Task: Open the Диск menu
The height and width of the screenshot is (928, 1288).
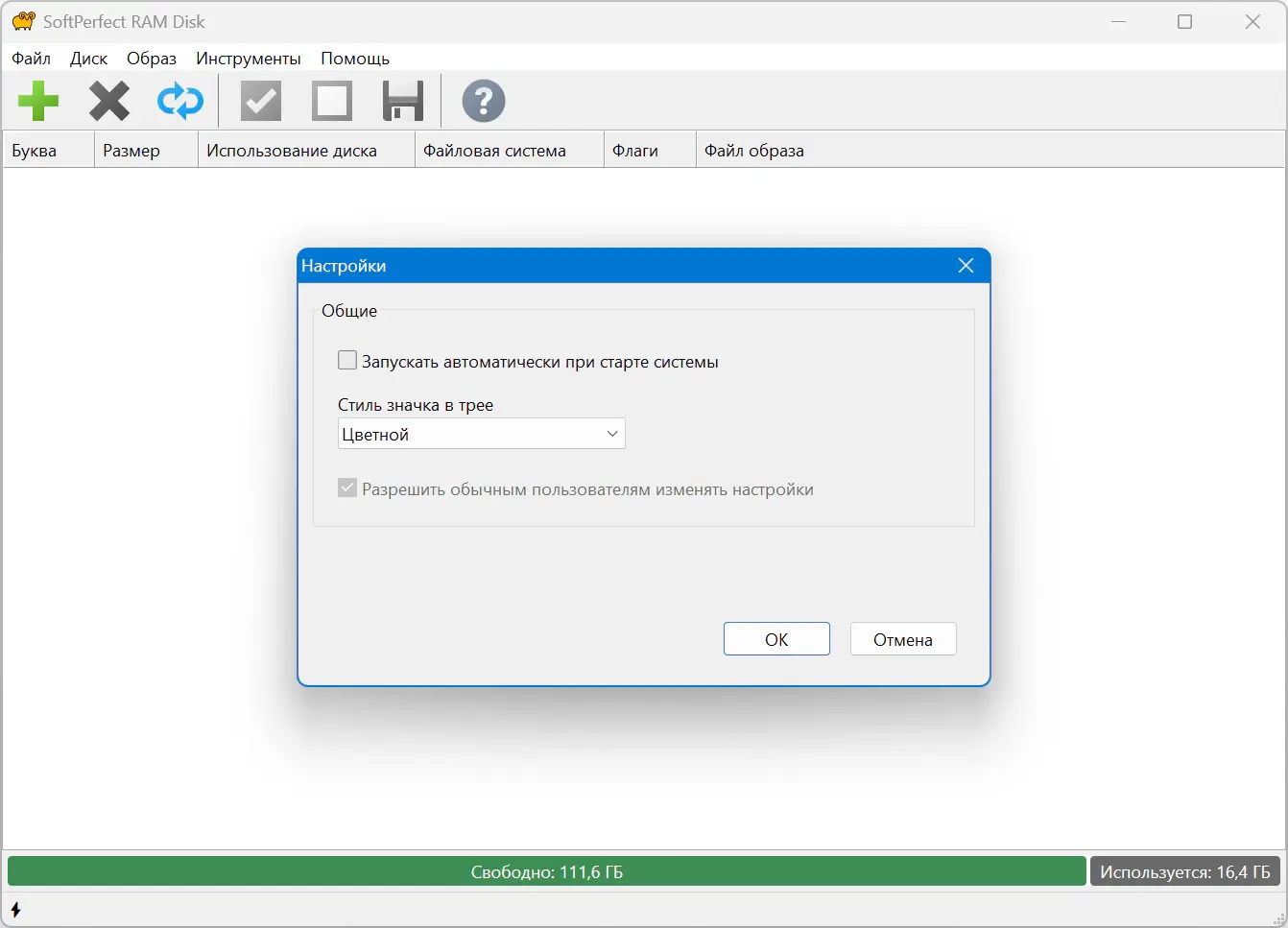Action: click(88, 59)
